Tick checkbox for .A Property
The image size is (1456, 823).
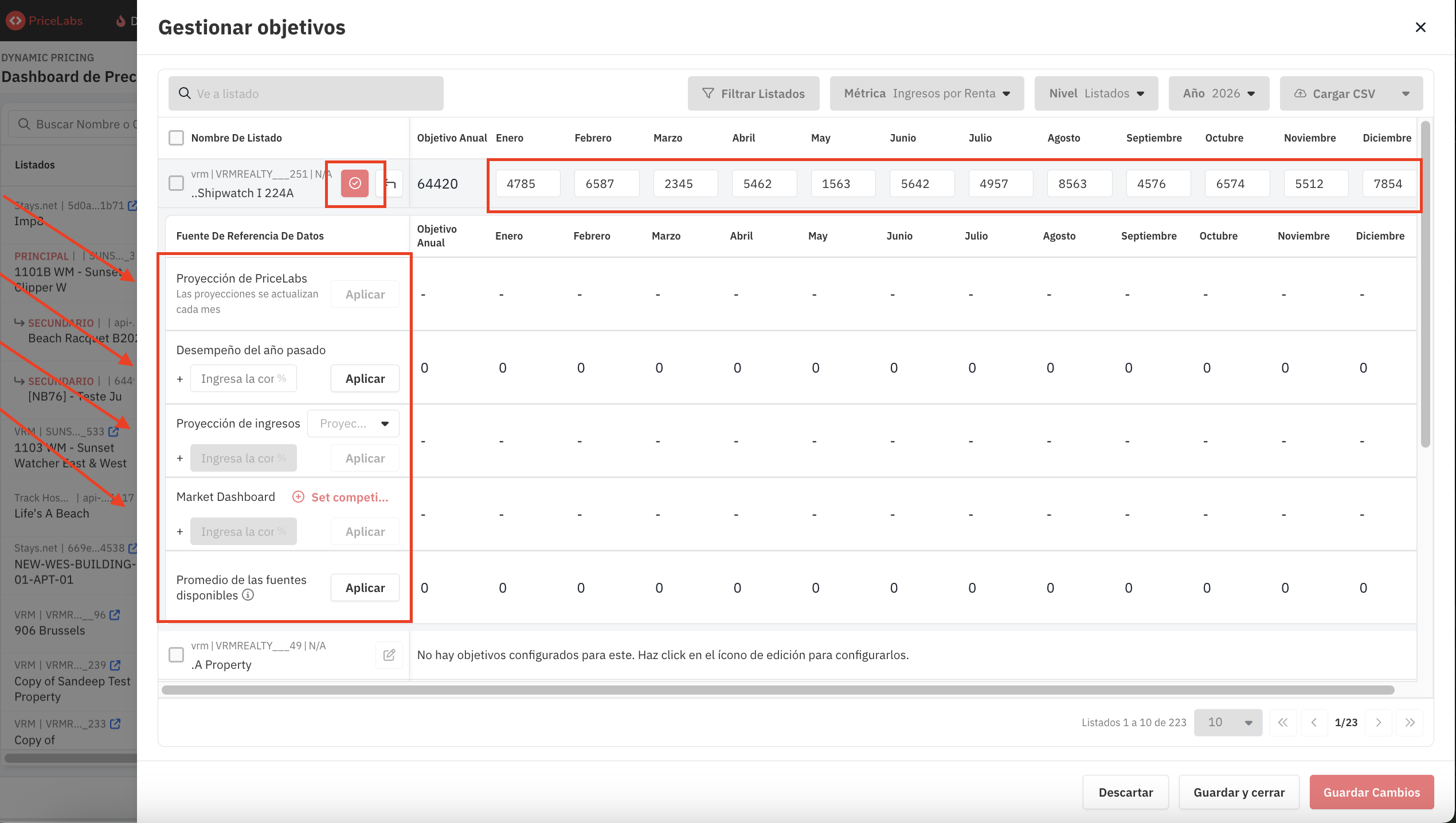click(x=176, y=655)
